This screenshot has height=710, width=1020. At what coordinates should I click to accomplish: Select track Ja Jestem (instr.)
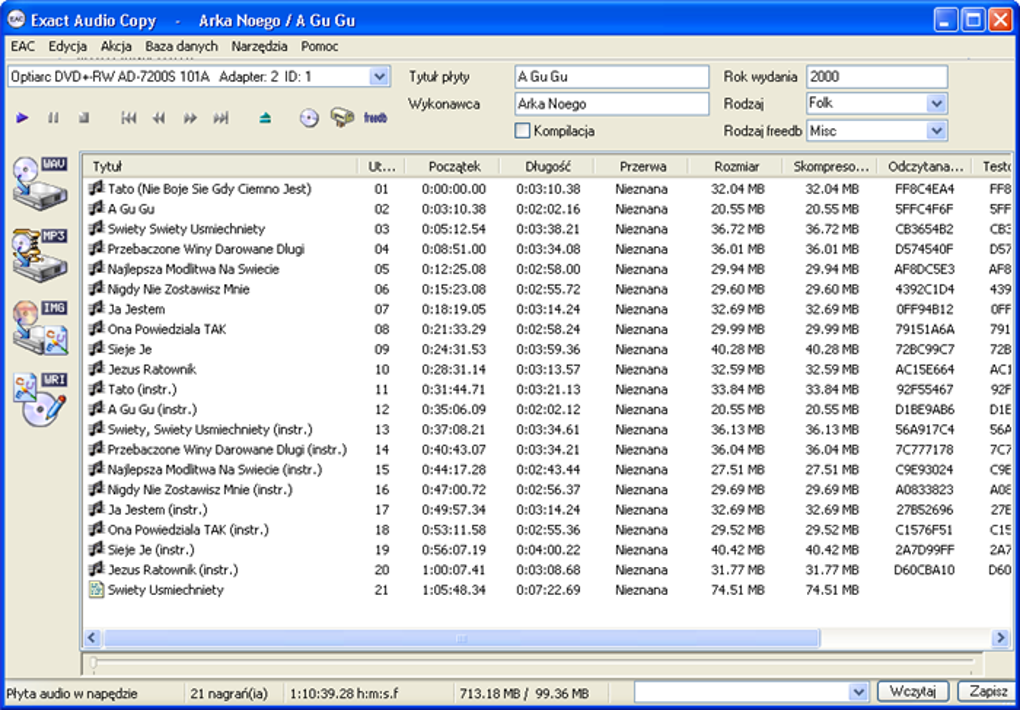click(157, 510)
